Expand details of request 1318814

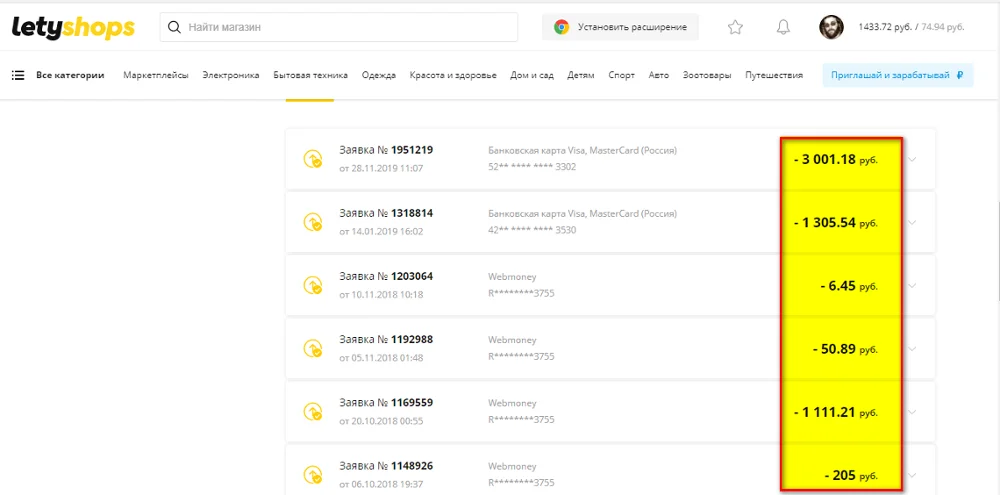pos(912,222)
